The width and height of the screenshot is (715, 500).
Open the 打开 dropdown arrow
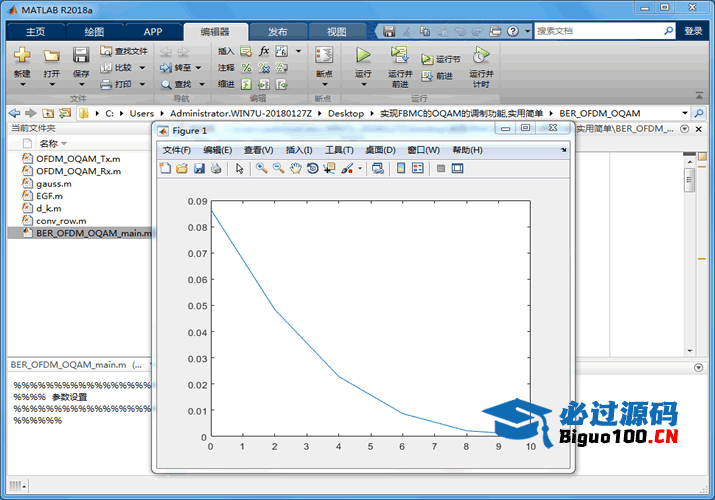click(52, 84)
